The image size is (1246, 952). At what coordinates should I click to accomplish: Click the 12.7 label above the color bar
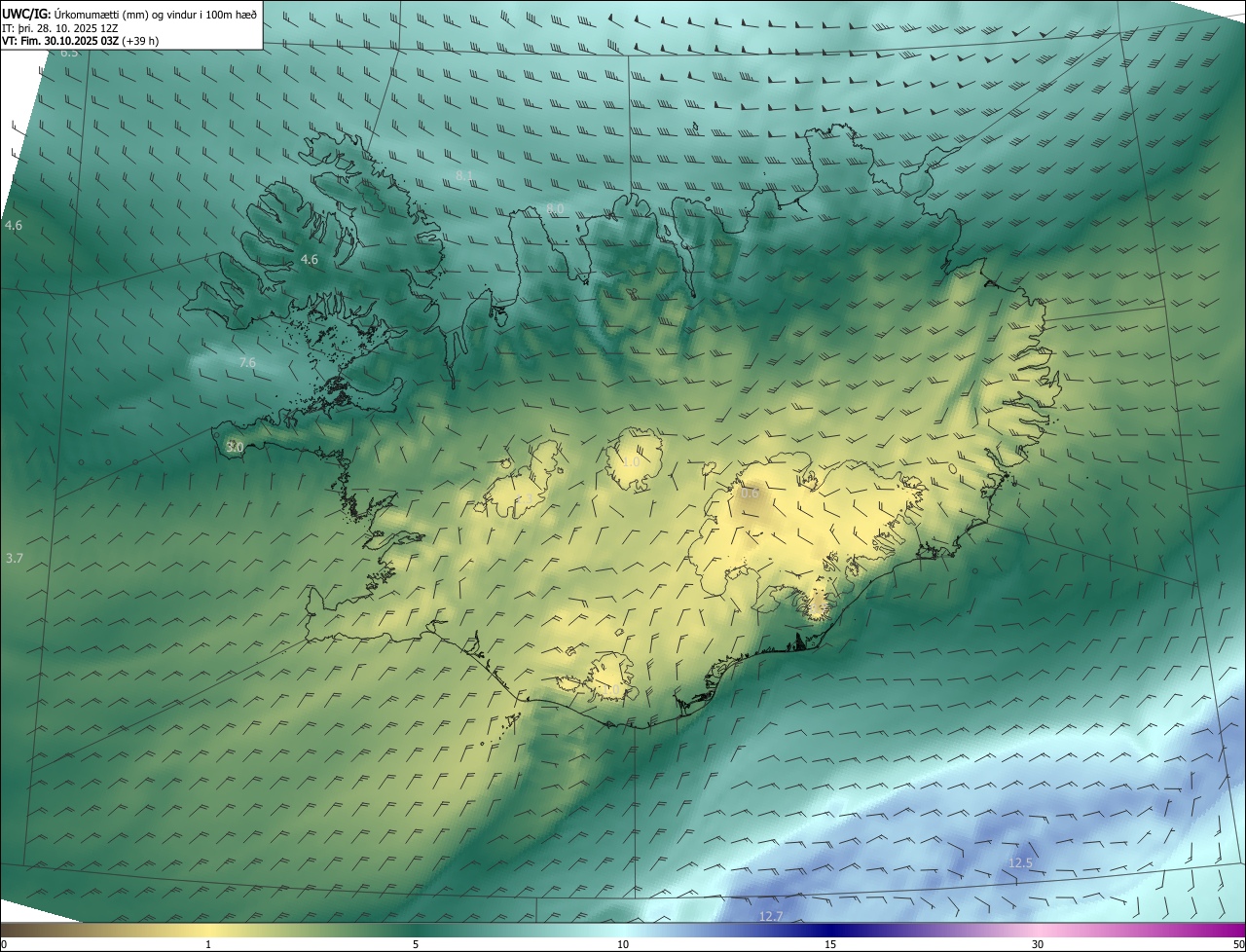(x=771, y=917)
